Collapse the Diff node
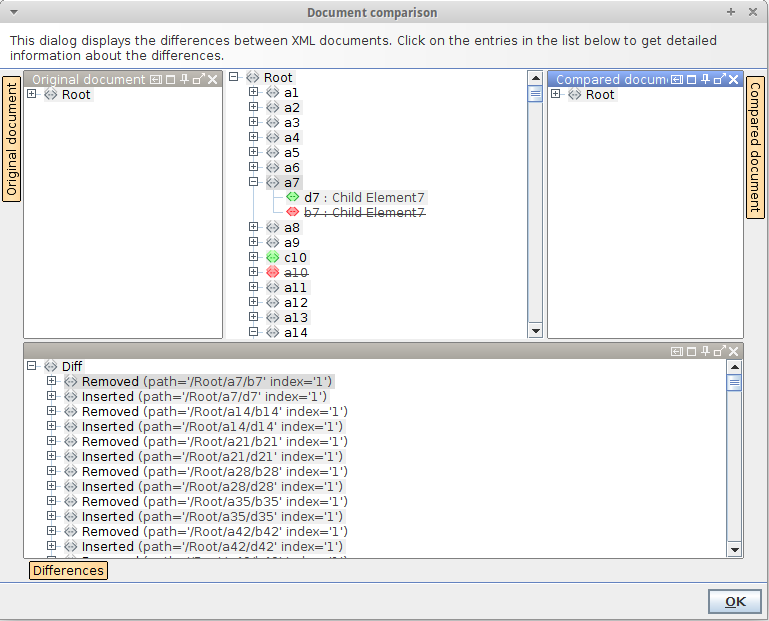The height and width of the screenshot is (621, 769). pos(32,366)
